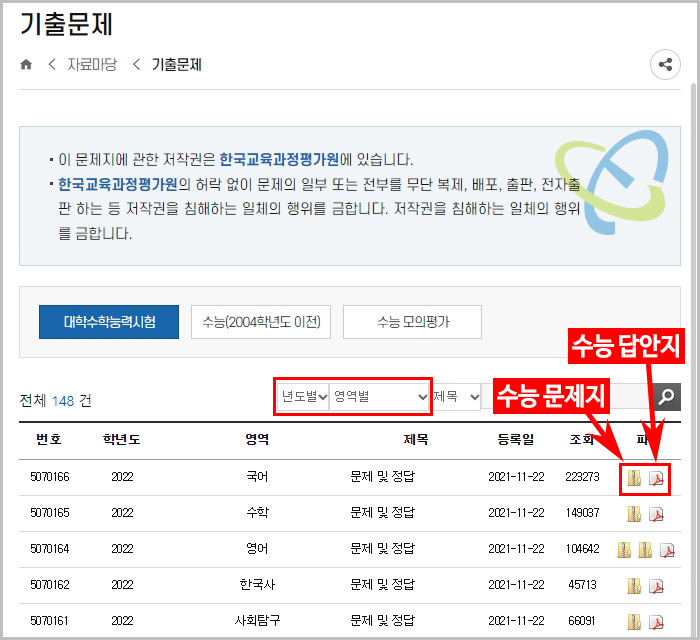Click 기출문제 breadcrumb link
Screen dimensions: 700x640
coord(177,65)
